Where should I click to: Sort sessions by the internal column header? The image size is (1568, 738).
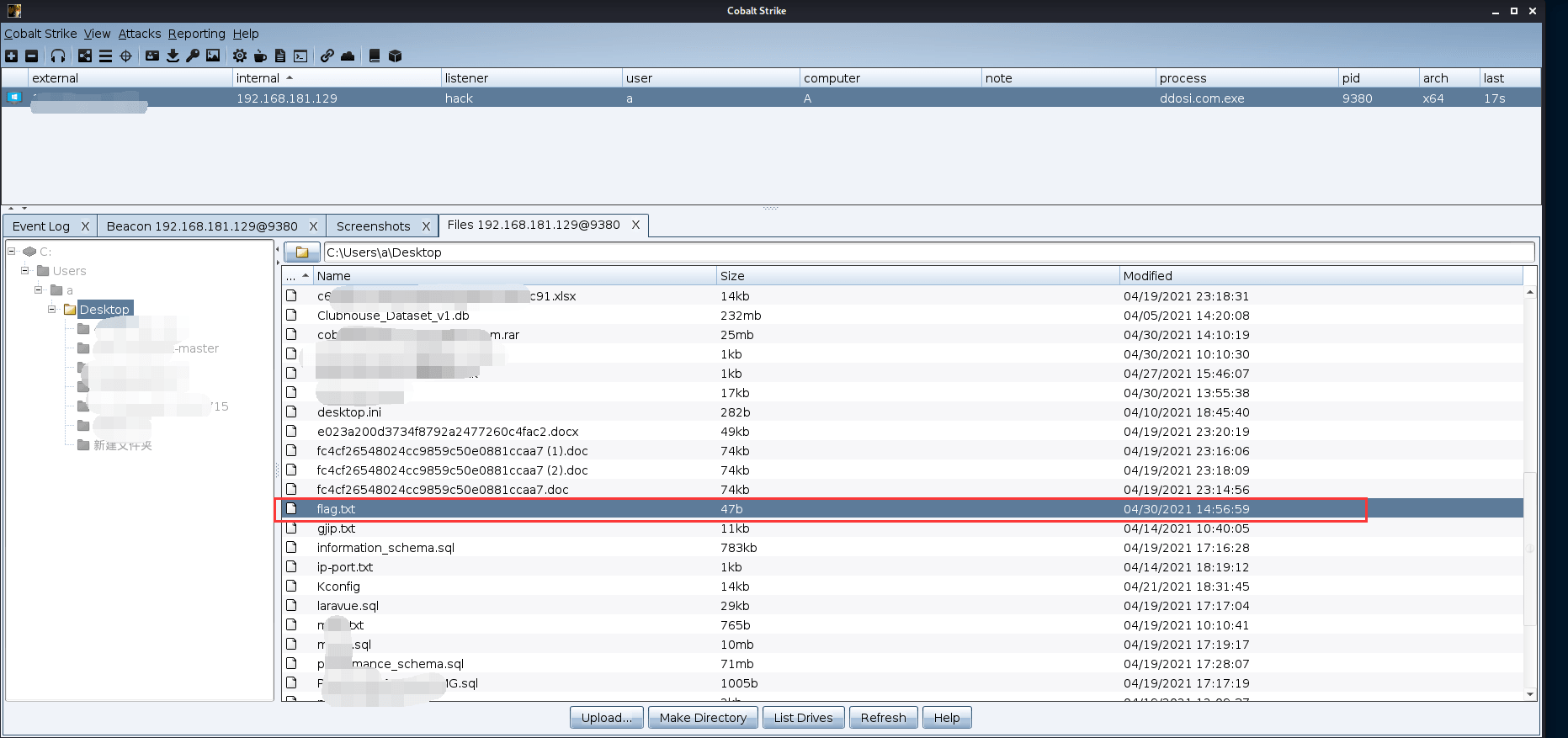[x=337, y=77]
